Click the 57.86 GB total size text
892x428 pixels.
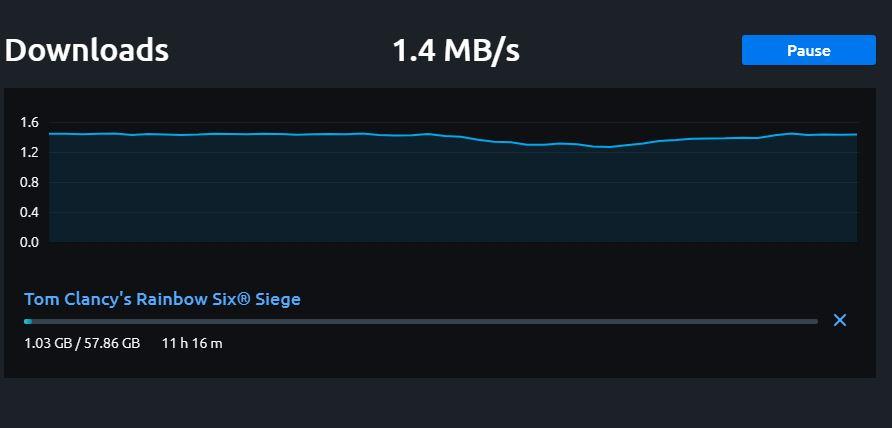[x=110, y=344]
